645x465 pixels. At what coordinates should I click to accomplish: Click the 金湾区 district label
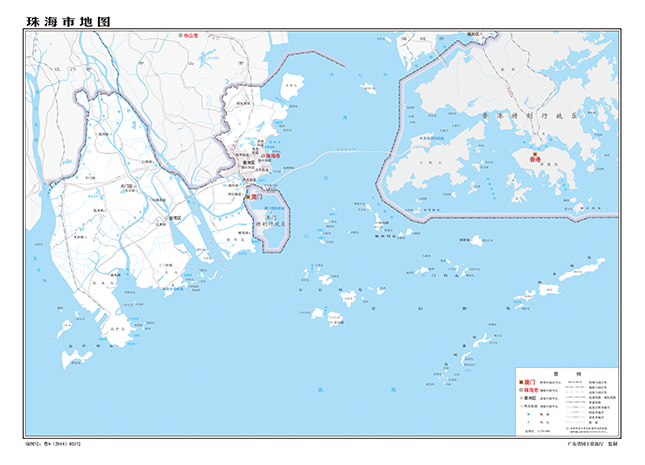175,218
